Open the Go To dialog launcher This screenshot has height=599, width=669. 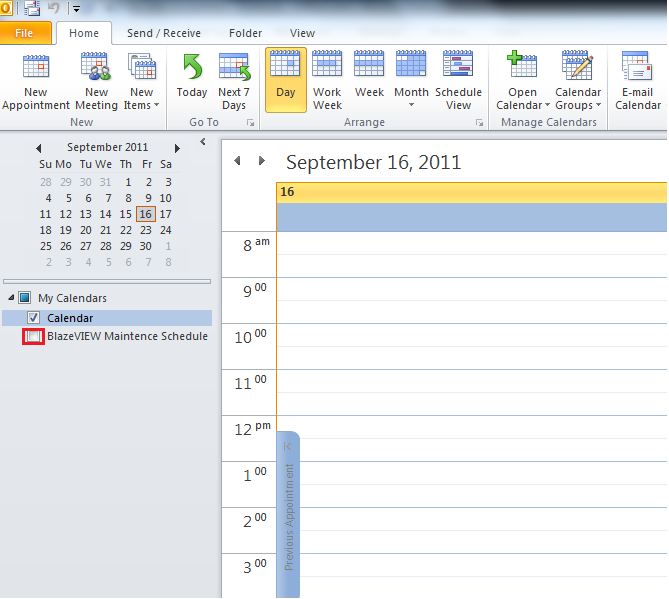pyautogui.click(x=250, y=123)
